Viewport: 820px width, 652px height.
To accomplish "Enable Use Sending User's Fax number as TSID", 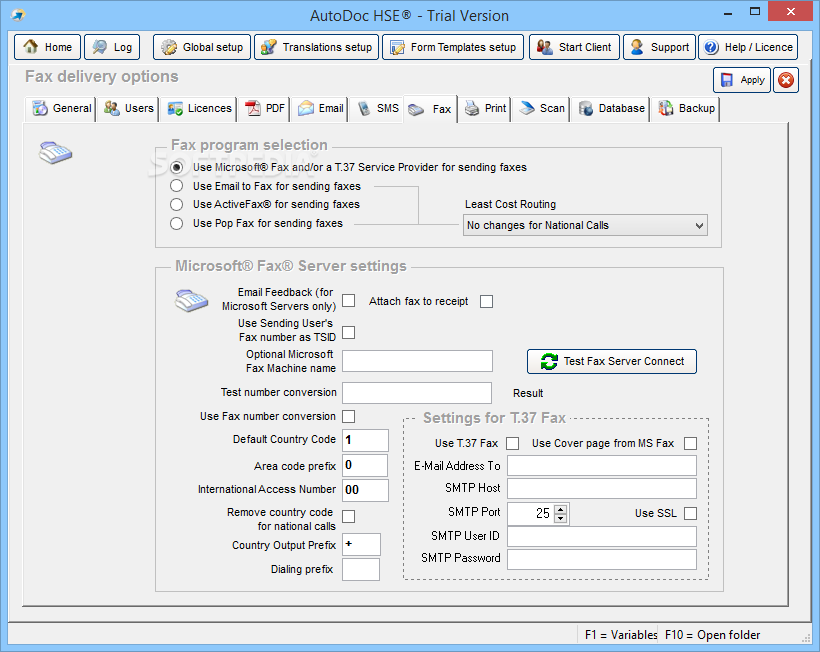I will pos(348,333).
